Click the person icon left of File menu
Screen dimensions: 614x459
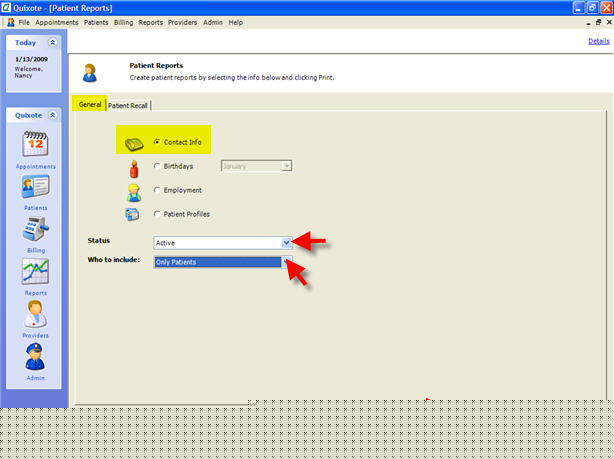[x=11, y=22]
